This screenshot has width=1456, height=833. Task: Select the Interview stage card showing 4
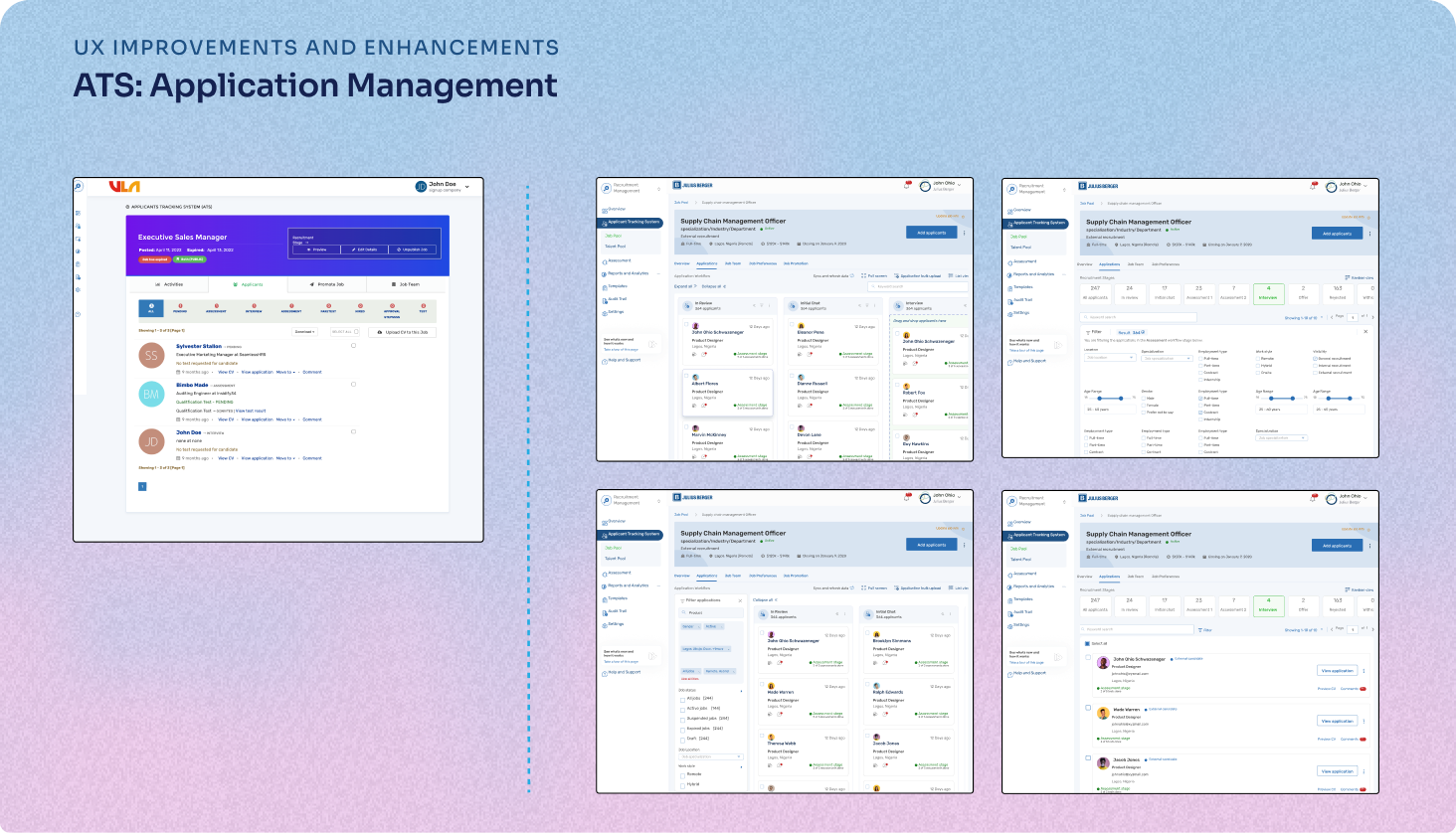(1269, 294)
